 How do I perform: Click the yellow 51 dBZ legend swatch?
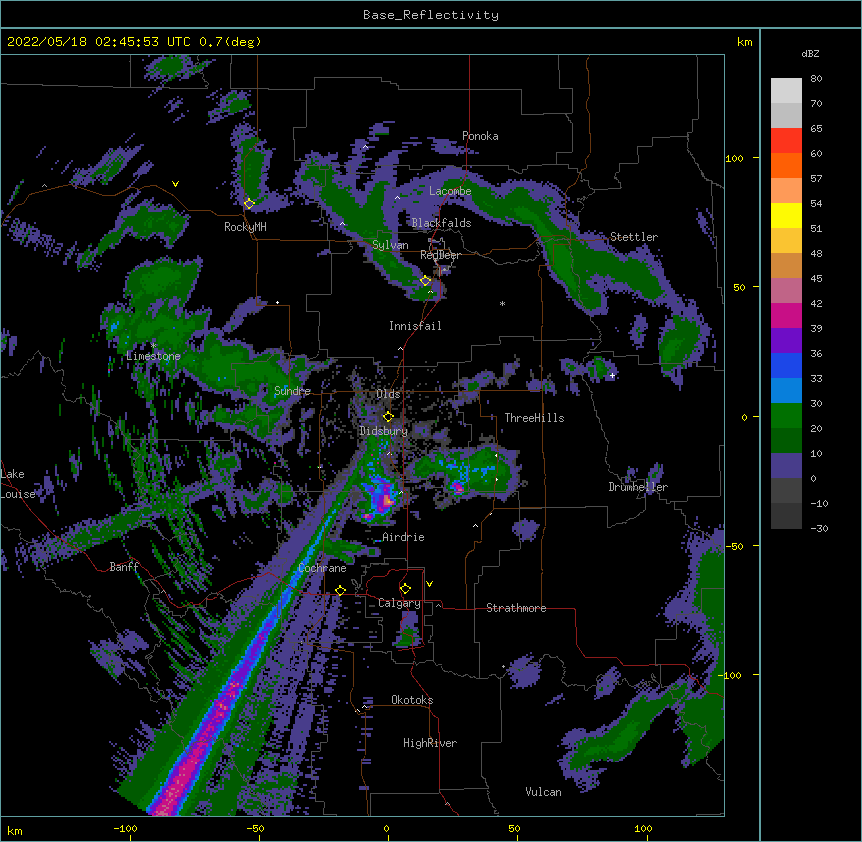click(786, 215)
